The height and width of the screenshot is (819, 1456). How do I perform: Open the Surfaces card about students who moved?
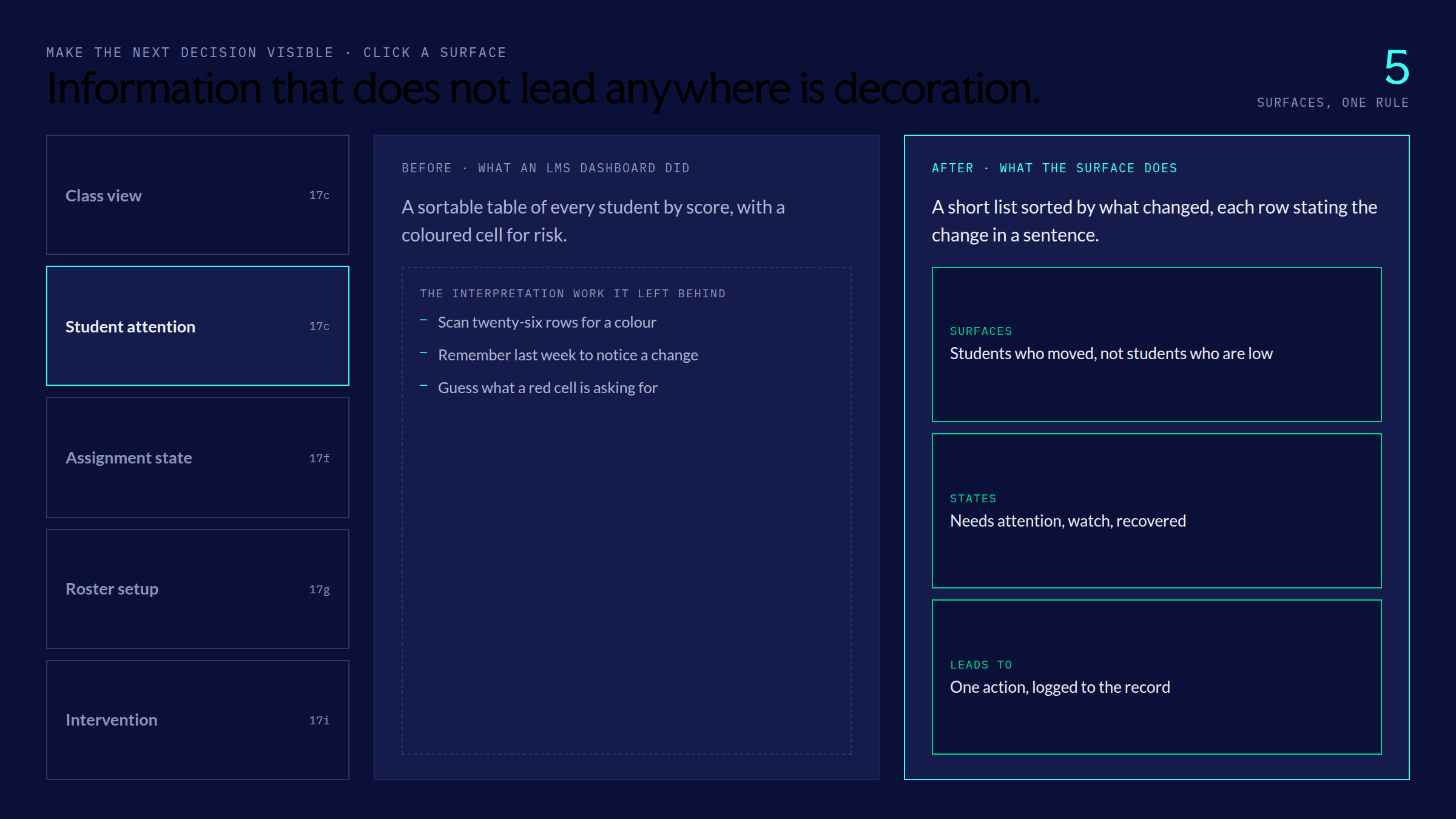1156,345
